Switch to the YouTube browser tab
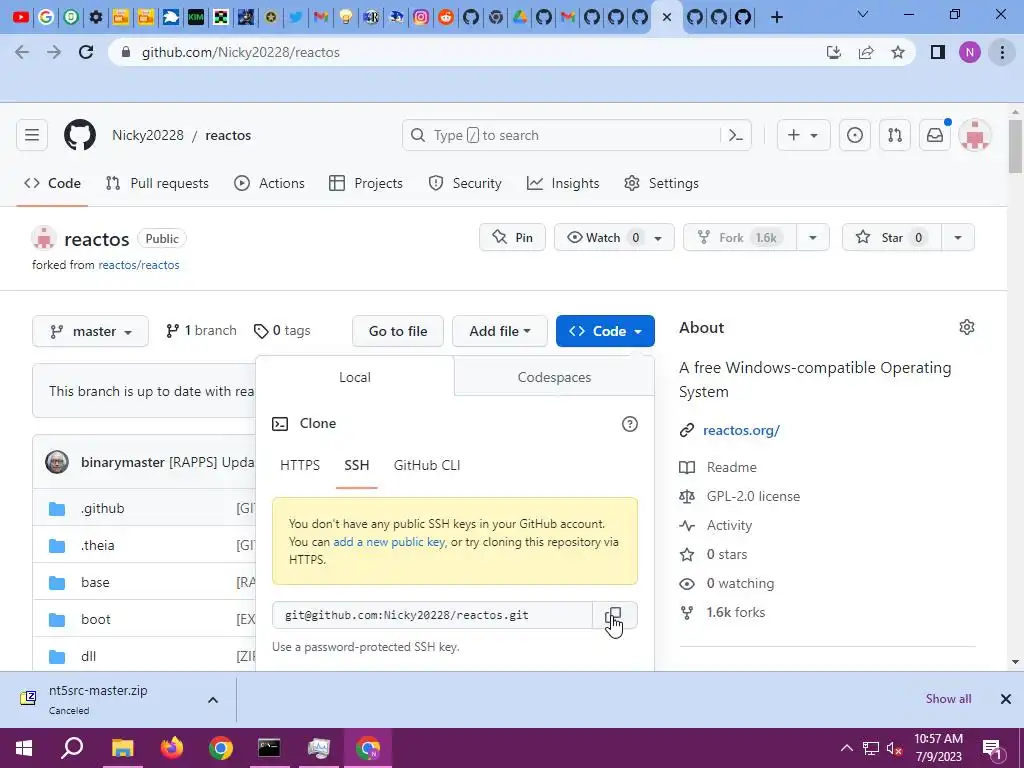Screen dimensions: 1024x768 [x=21, y=17]
